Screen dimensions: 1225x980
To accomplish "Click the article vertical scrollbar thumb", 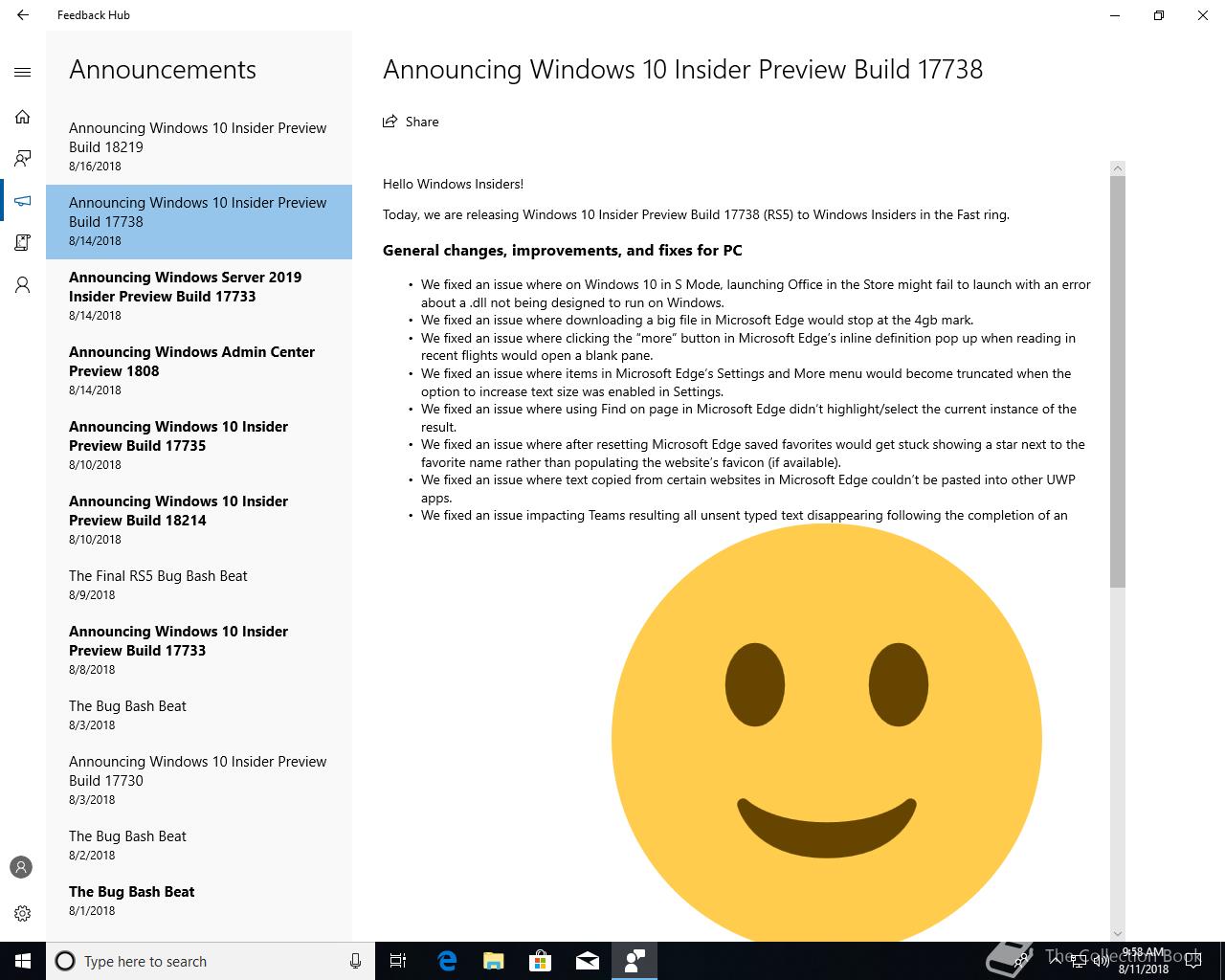I will coord(1118,382).
